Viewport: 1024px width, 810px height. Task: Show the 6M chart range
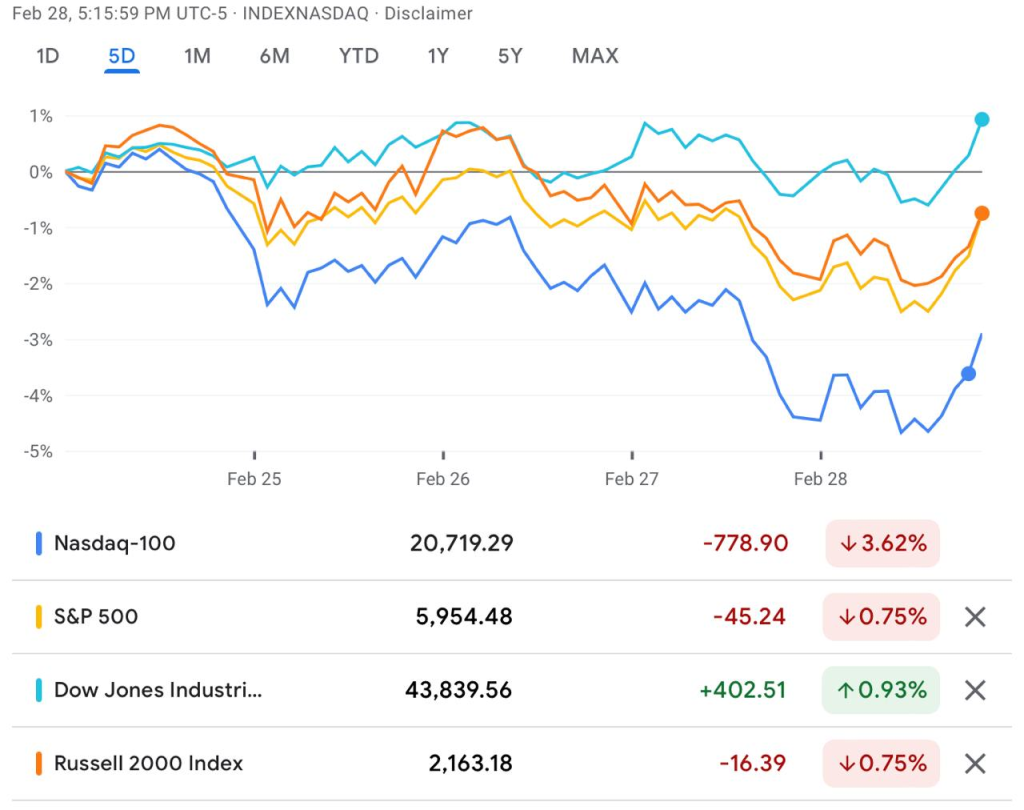coord(274,56)
